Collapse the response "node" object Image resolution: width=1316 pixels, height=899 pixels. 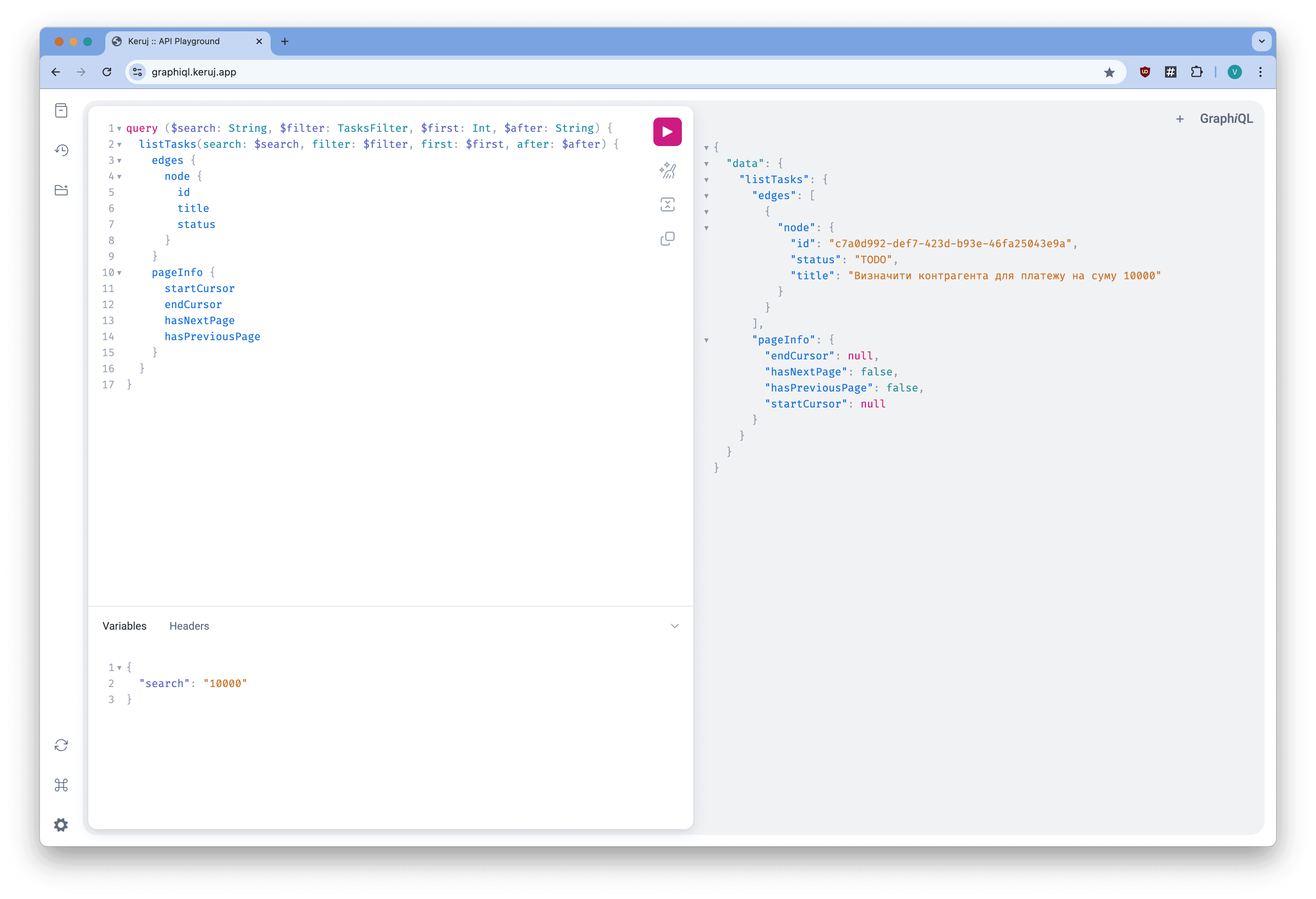(x=706, y=228)
